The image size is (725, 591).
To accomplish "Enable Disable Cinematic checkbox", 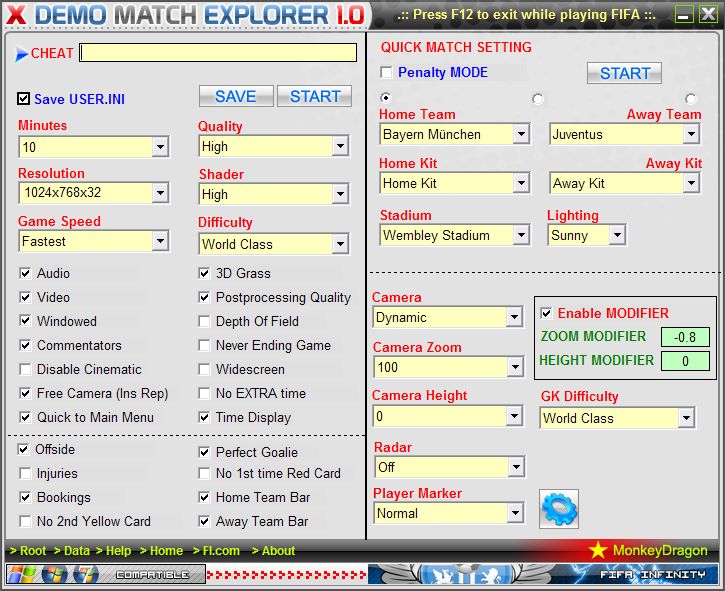I will (x=25, y=369).
